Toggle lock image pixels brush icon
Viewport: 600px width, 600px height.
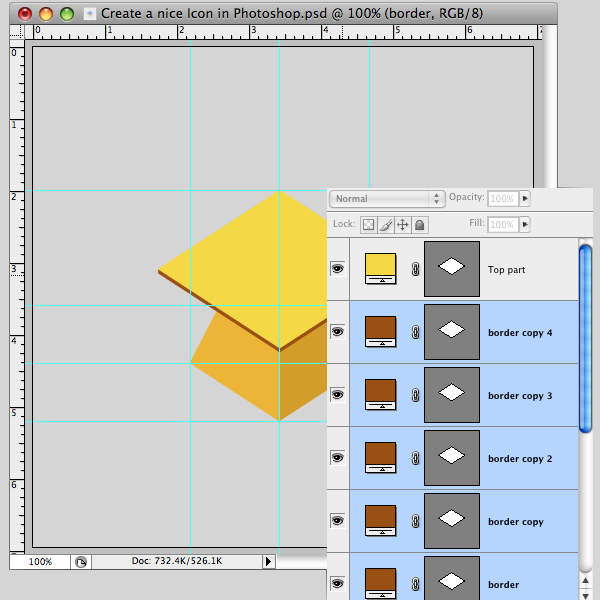386,225
